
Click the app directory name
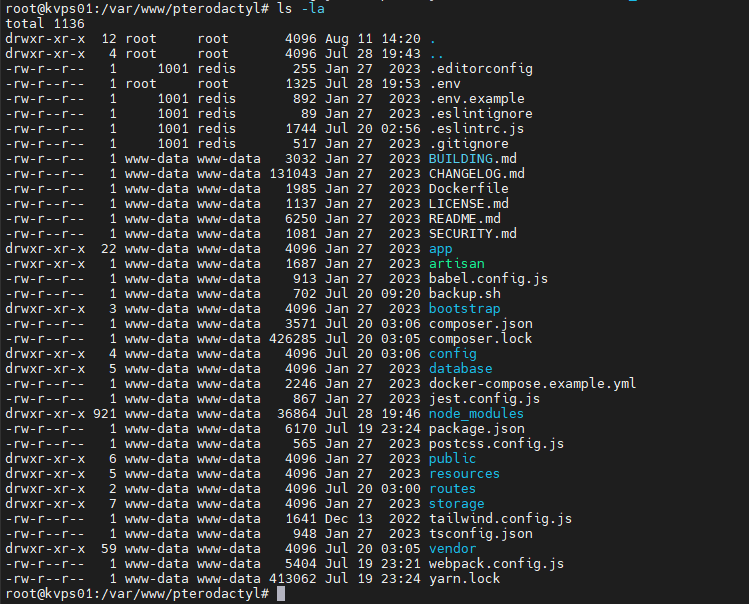coord(440,249)
